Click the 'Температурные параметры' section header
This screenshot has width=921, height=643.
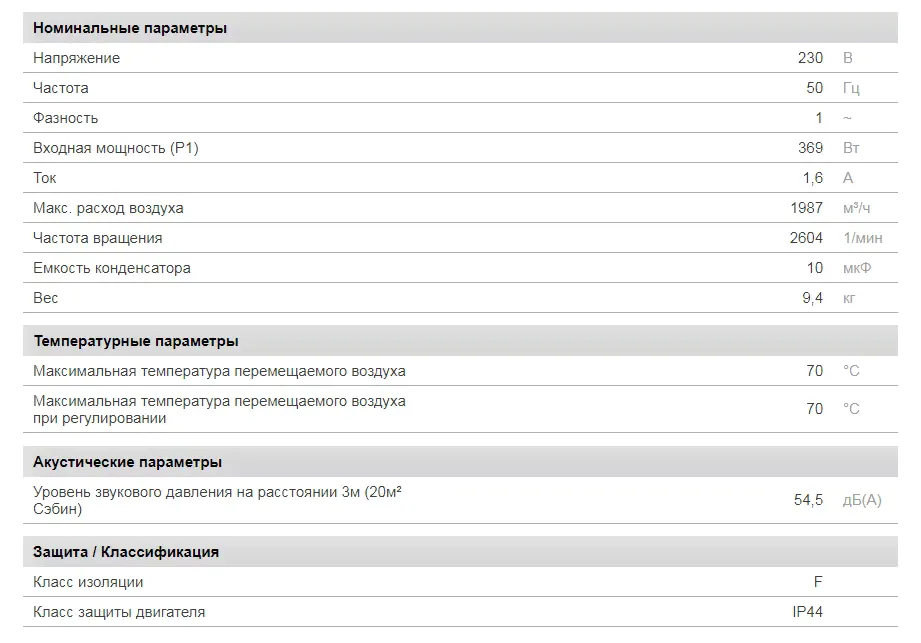point(136,341)
